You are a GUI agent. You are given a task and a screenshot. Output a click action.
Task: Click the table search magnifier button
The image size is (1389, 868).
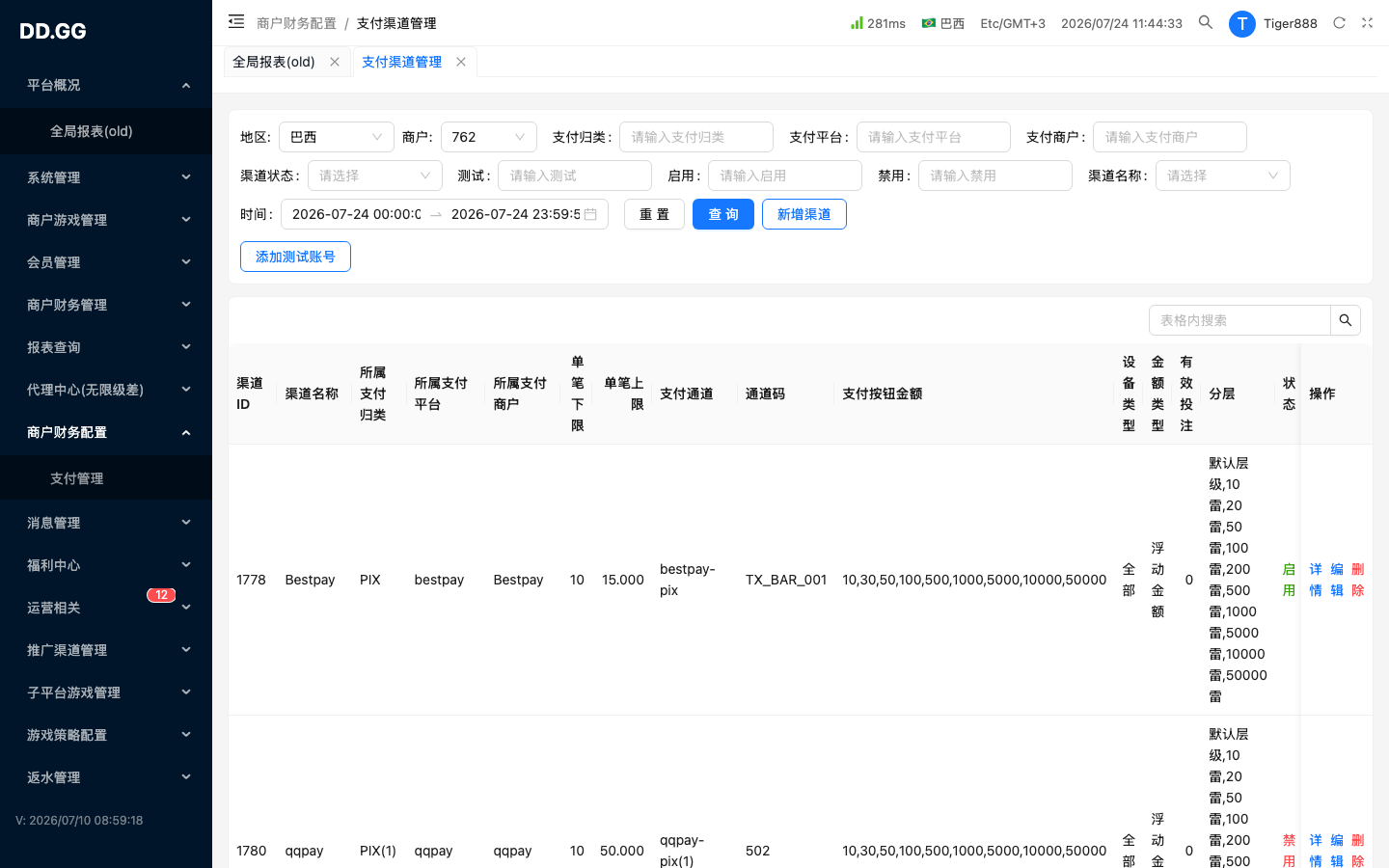coord(1346,320)
